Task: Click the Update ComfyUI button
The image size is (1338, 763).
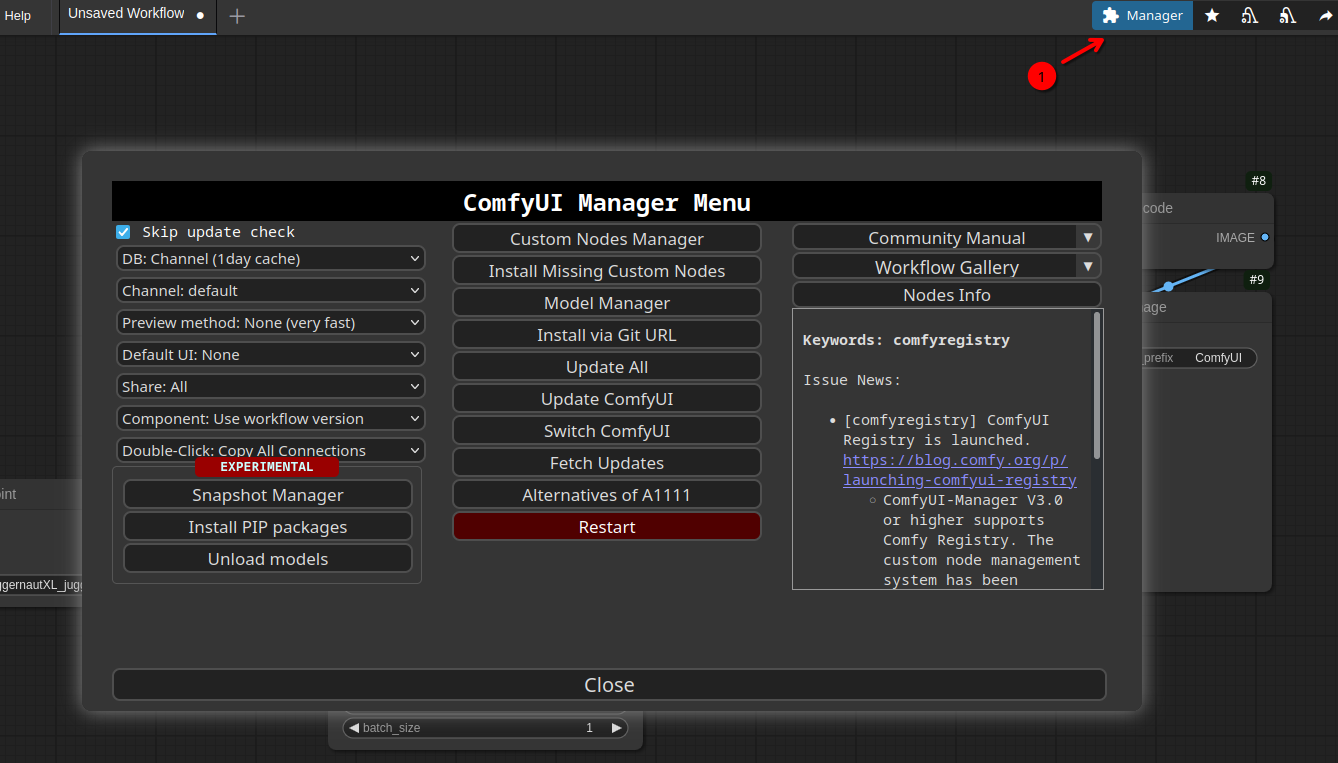Action: (607, 399)
